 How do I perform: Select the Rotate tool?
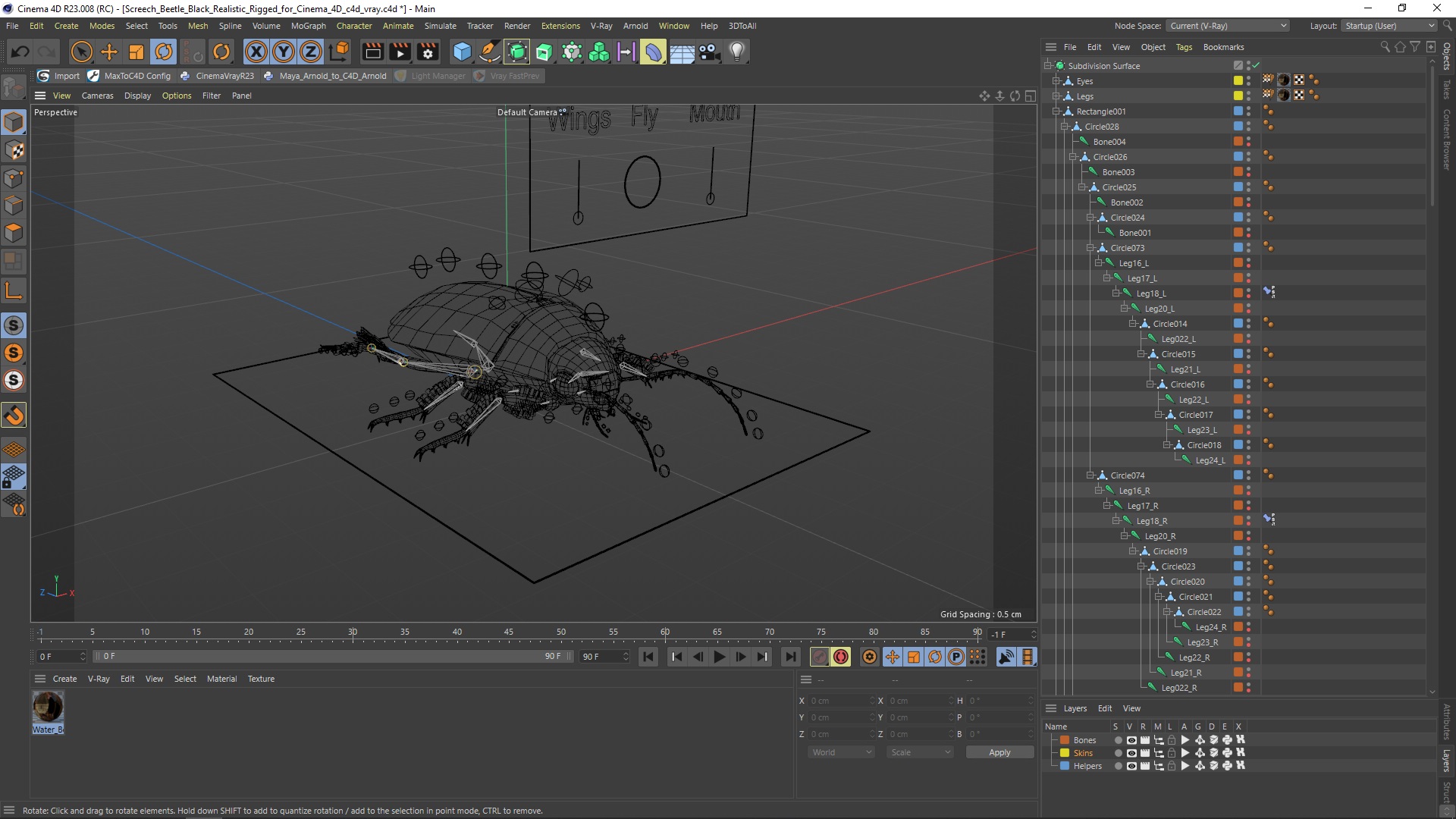click(x=164, y=52)
